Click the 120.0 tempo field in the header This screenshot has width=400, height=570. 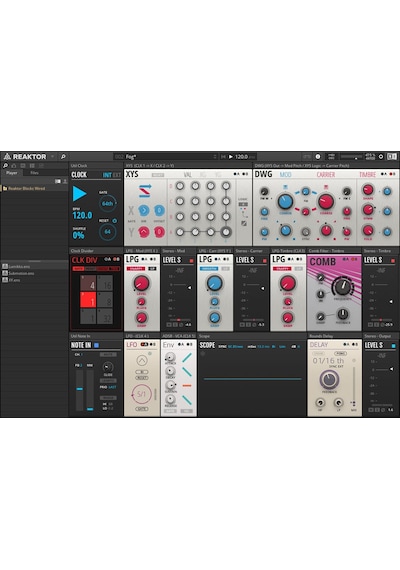[241, 157]
